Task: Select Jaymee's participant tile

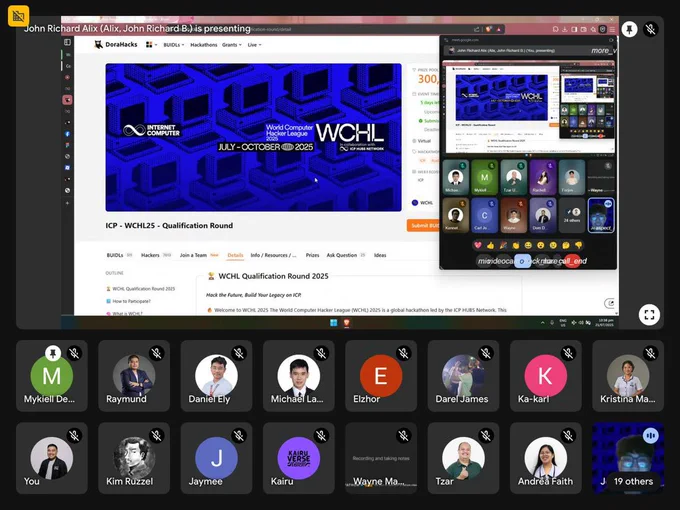Action: click(x=216, y=458)
